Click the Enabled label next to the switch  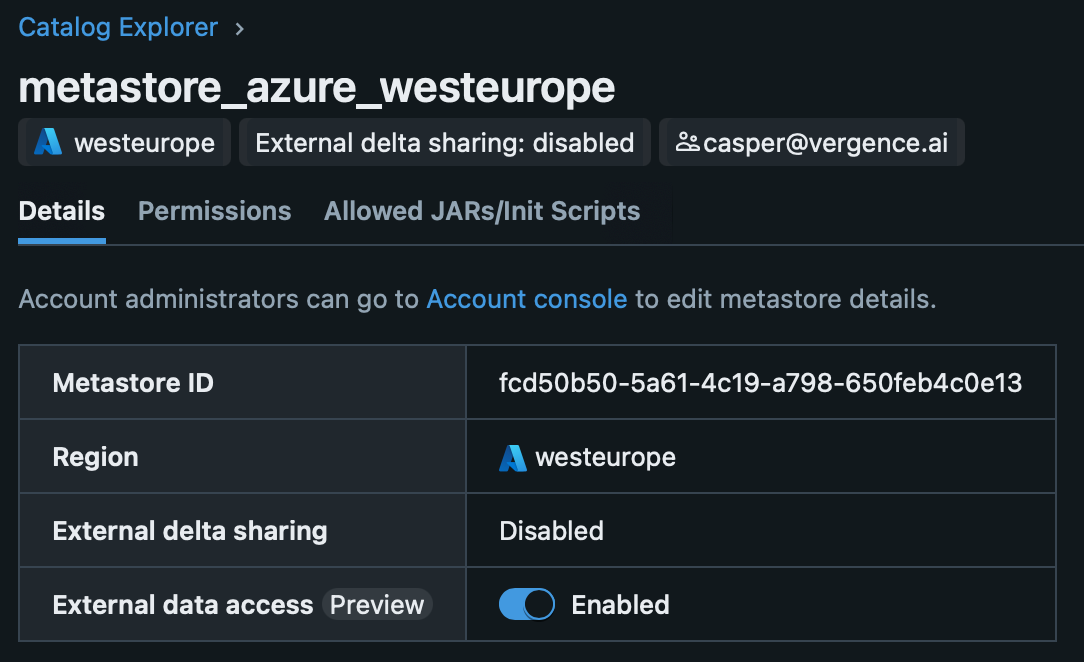pos(620,605)
